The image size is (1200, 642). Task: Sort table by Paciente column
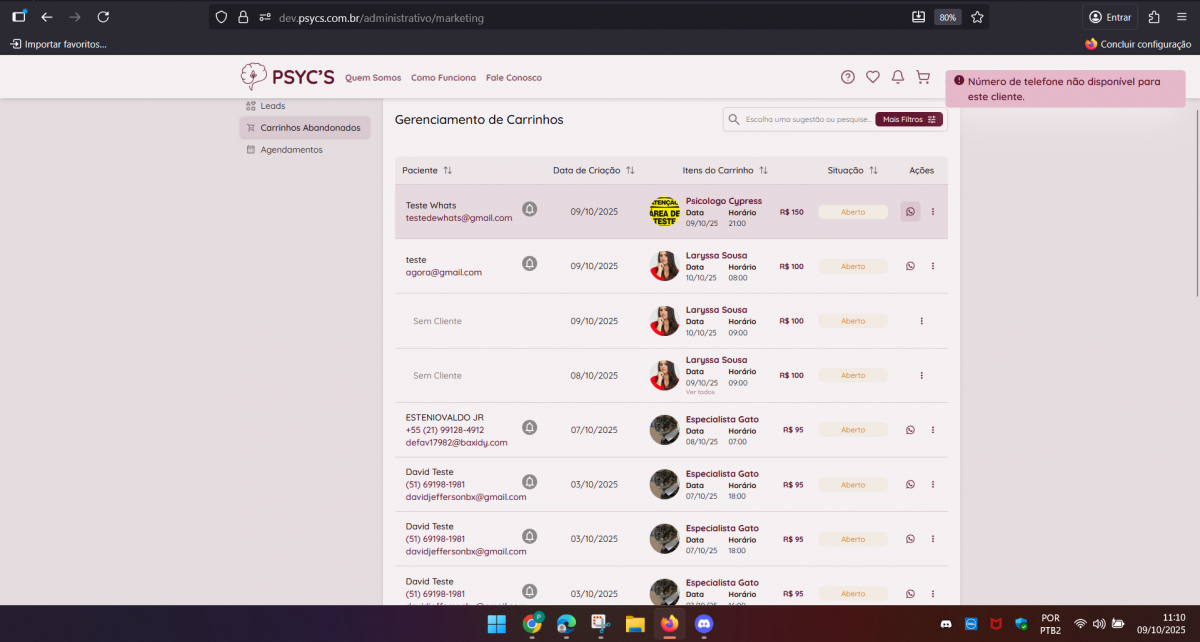tap(447, 171)
